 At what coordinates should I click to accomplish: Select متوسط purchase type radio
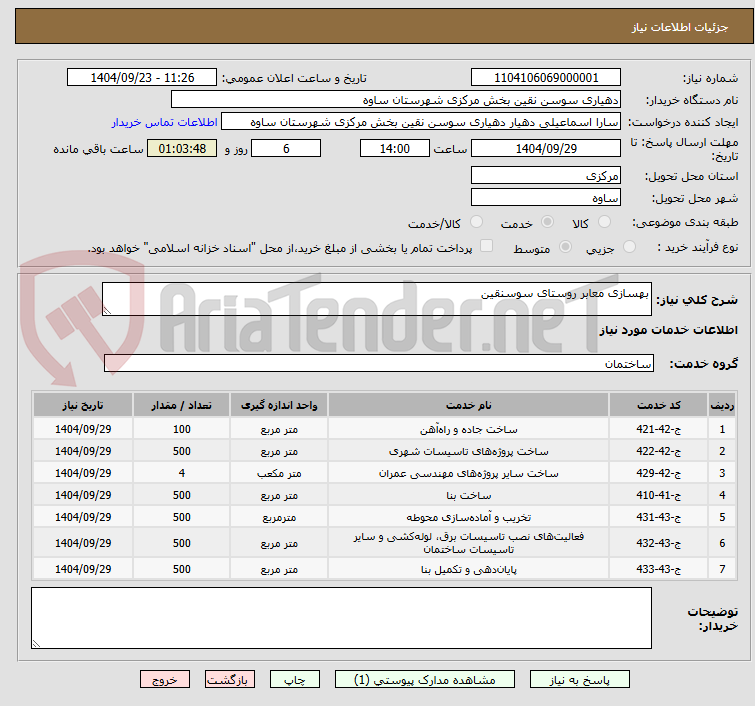click(x=566, y=247)
